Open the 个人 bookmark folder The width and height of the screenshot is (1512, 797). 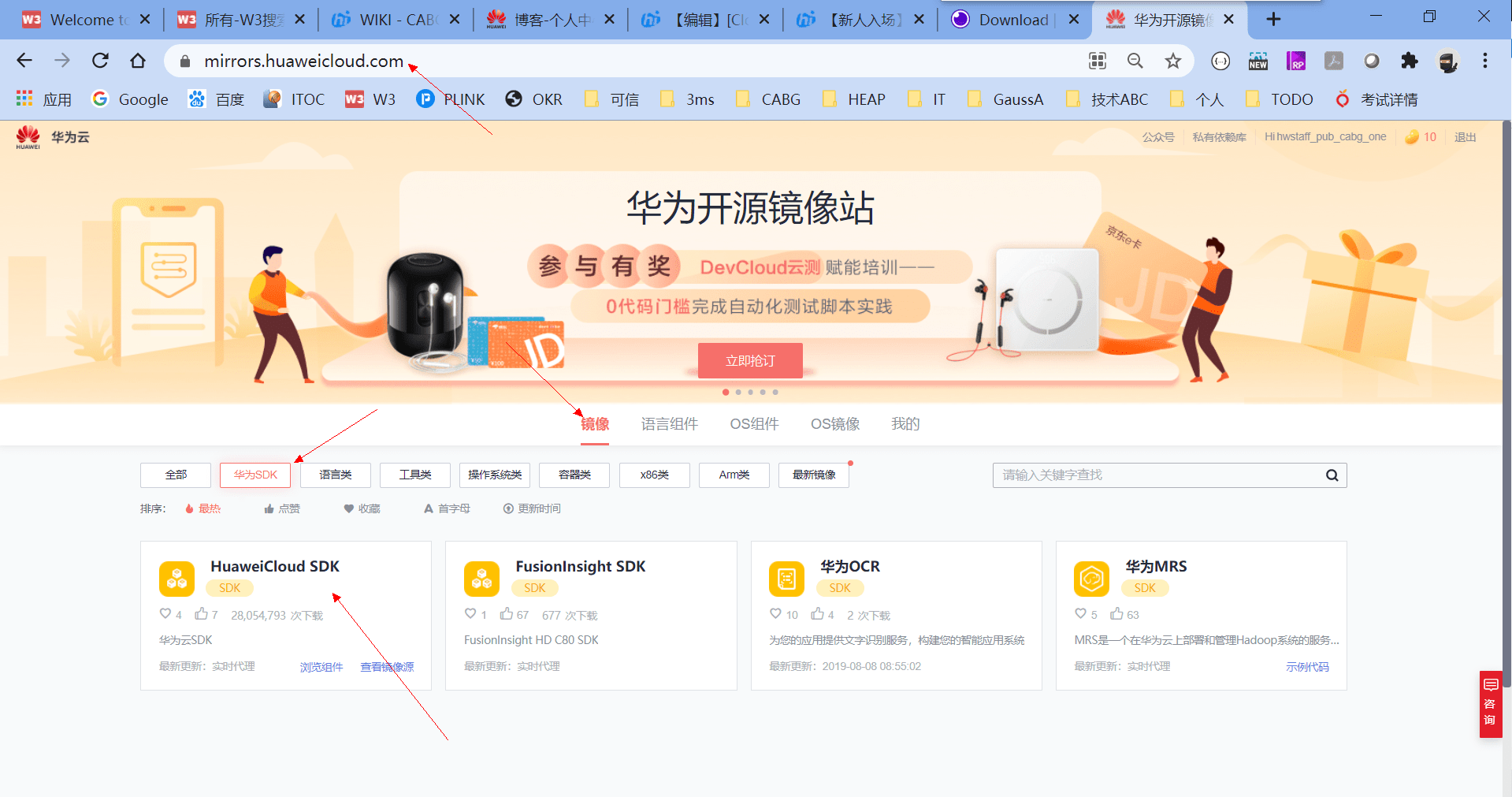click(x=1197, y=99)
